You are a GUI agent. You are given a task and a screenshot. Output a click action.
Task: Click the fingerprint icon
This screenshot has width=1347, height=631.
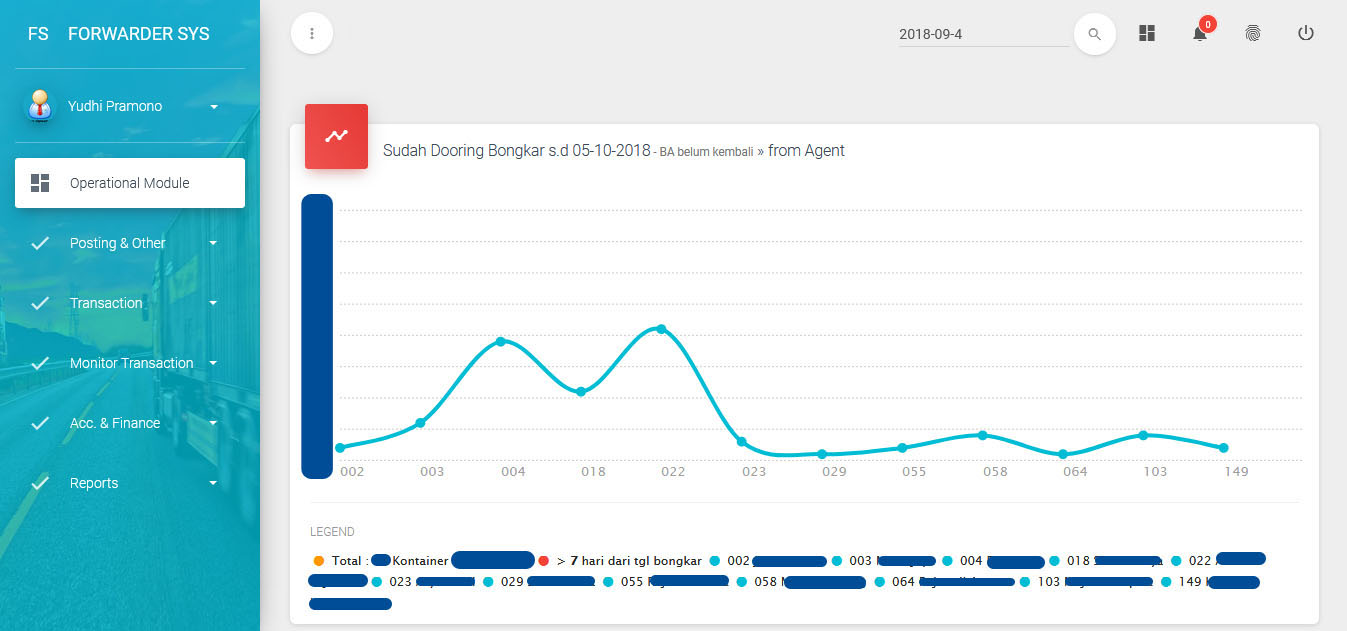pos(1252,33)
